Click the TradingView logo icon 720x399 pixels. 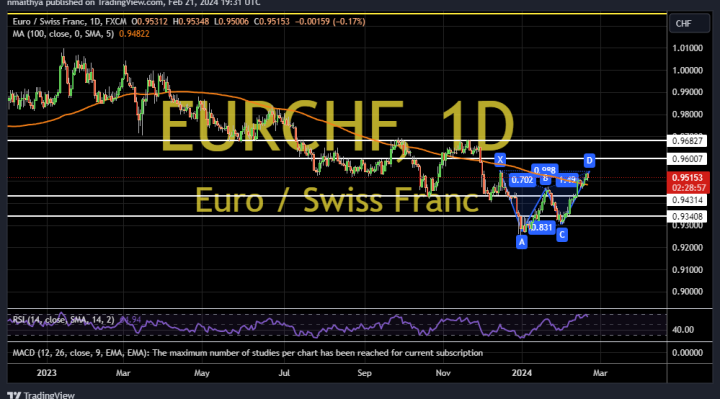(14, 395)
